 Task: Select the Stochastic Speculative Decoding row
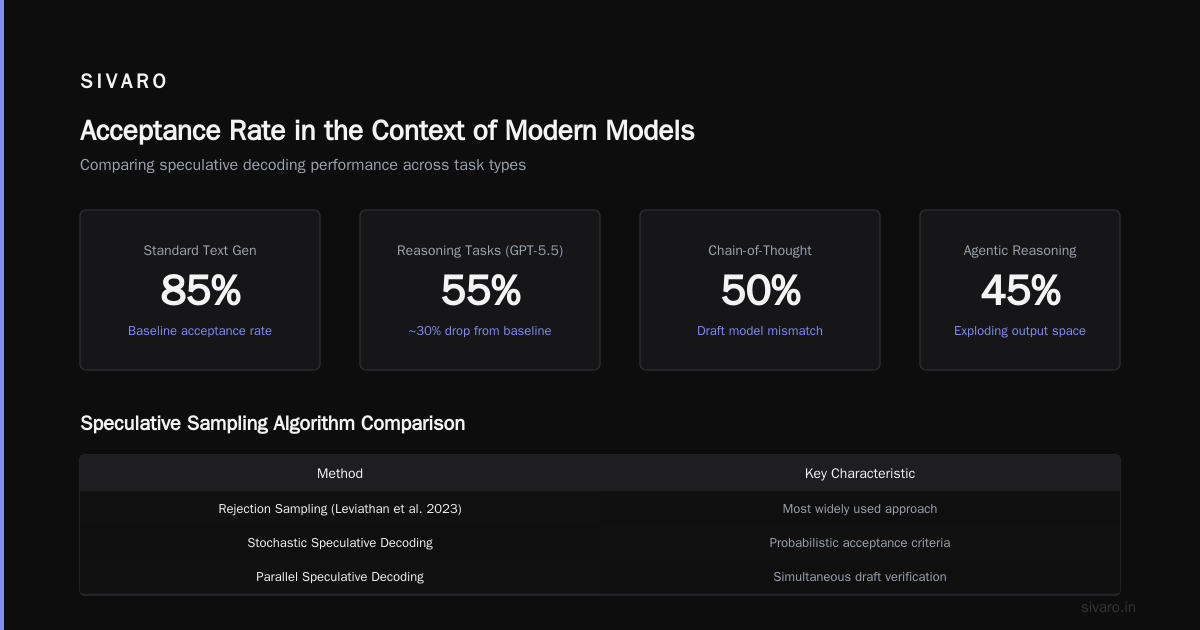coord(600,543)
